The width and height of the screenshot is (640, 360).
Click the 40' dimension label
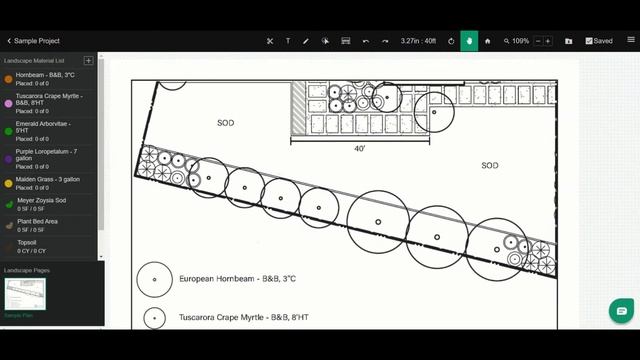click(360, 149)
